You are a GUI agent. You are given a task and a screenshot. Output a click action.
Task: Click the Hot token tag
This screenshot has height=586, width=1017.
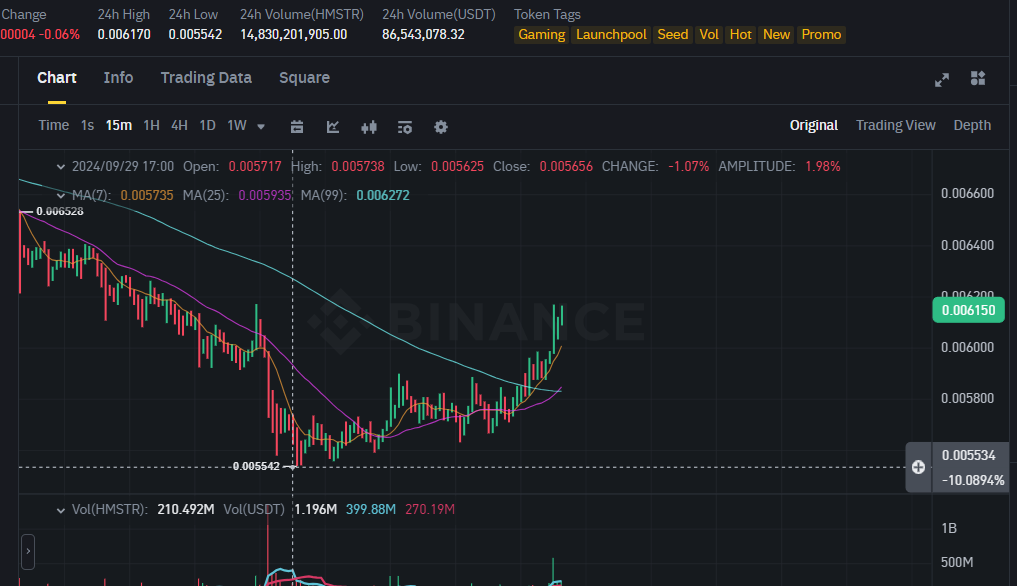click(x=740, y=34)
